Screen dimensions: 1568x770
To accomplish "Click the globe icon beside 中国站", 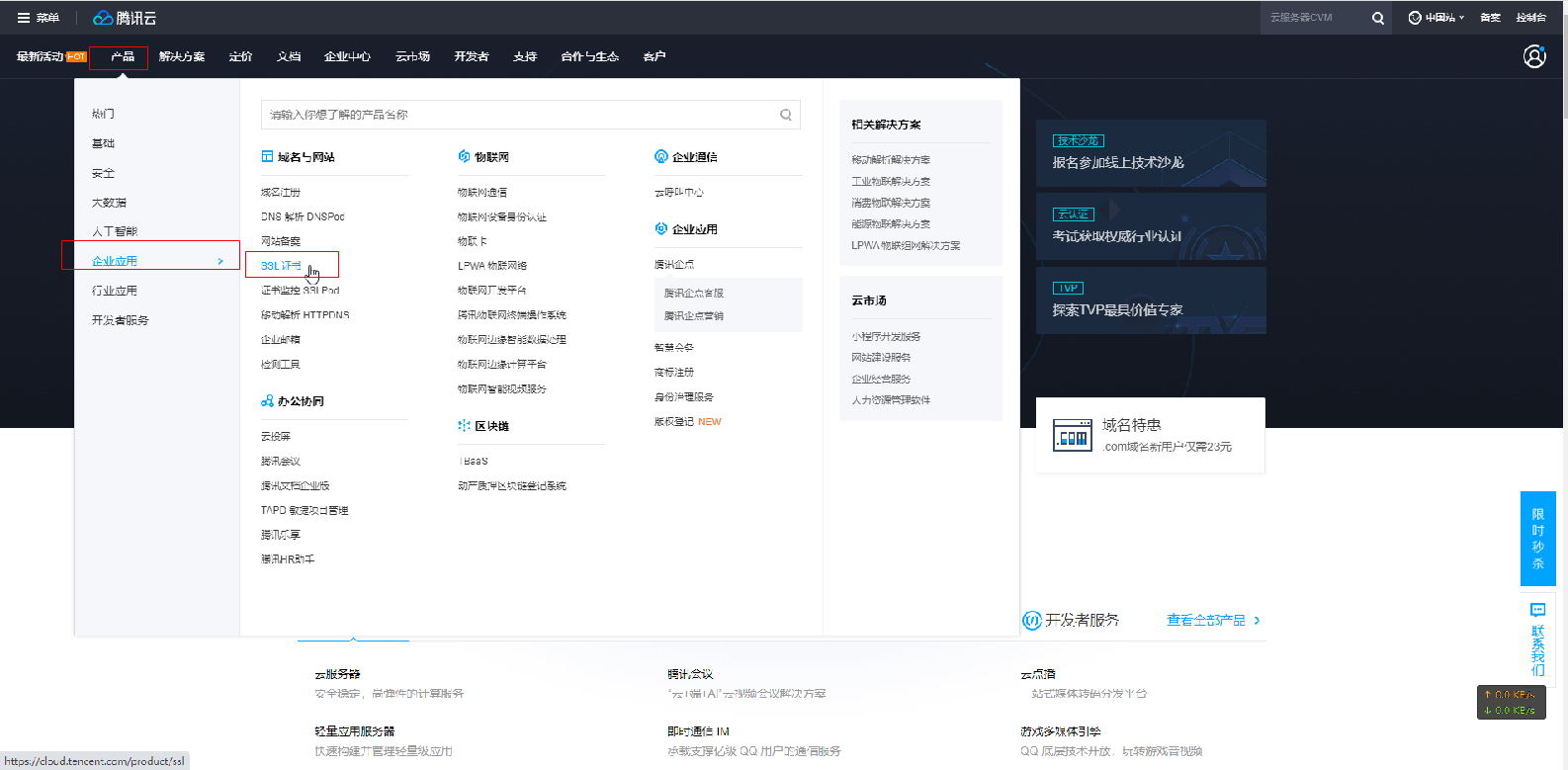I will tap(1415, 18).
